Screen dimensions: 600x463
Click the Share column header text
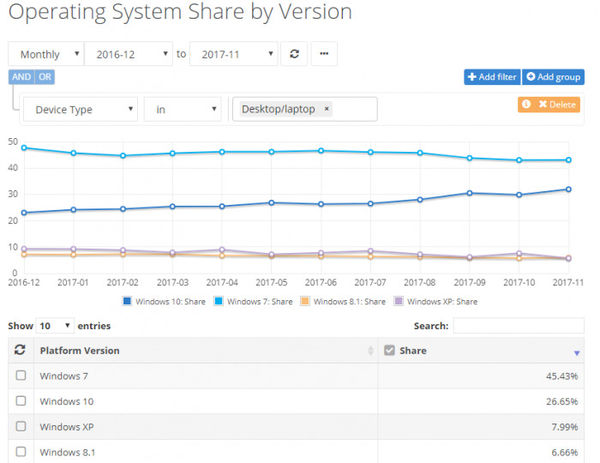point(413,350)
